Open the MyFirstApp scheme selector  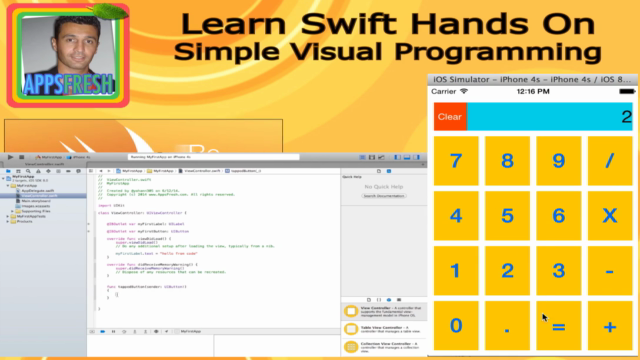[49, 157]
